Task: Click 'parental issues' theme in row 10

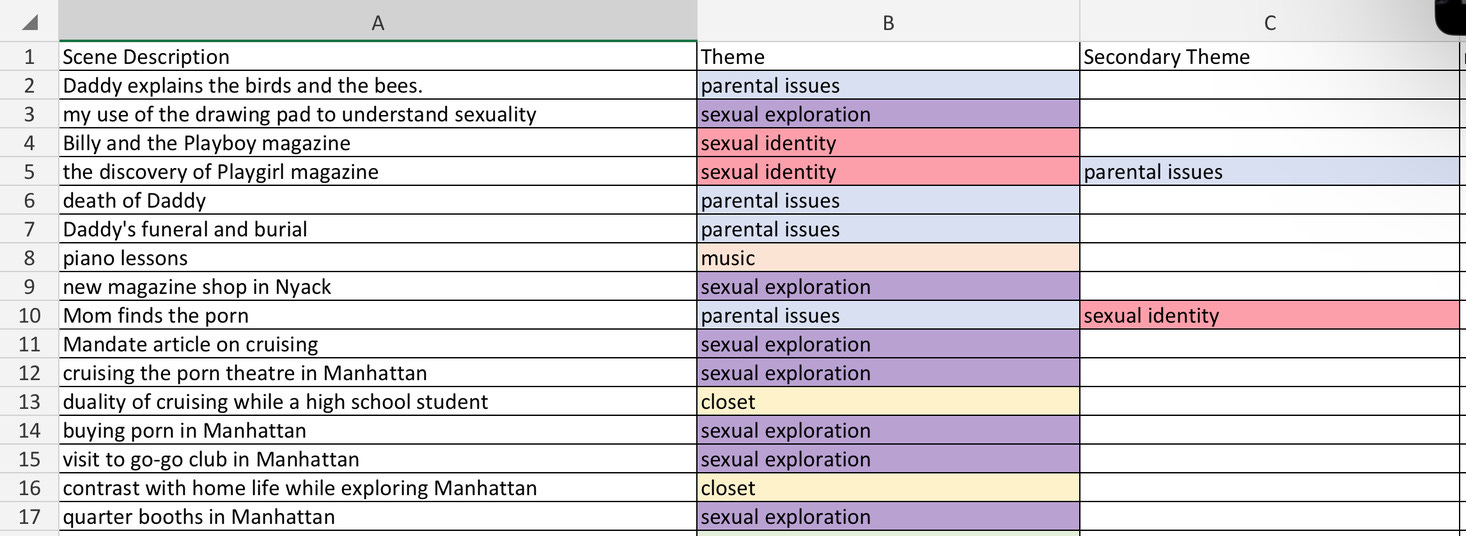Action: (x=888, y=316)
